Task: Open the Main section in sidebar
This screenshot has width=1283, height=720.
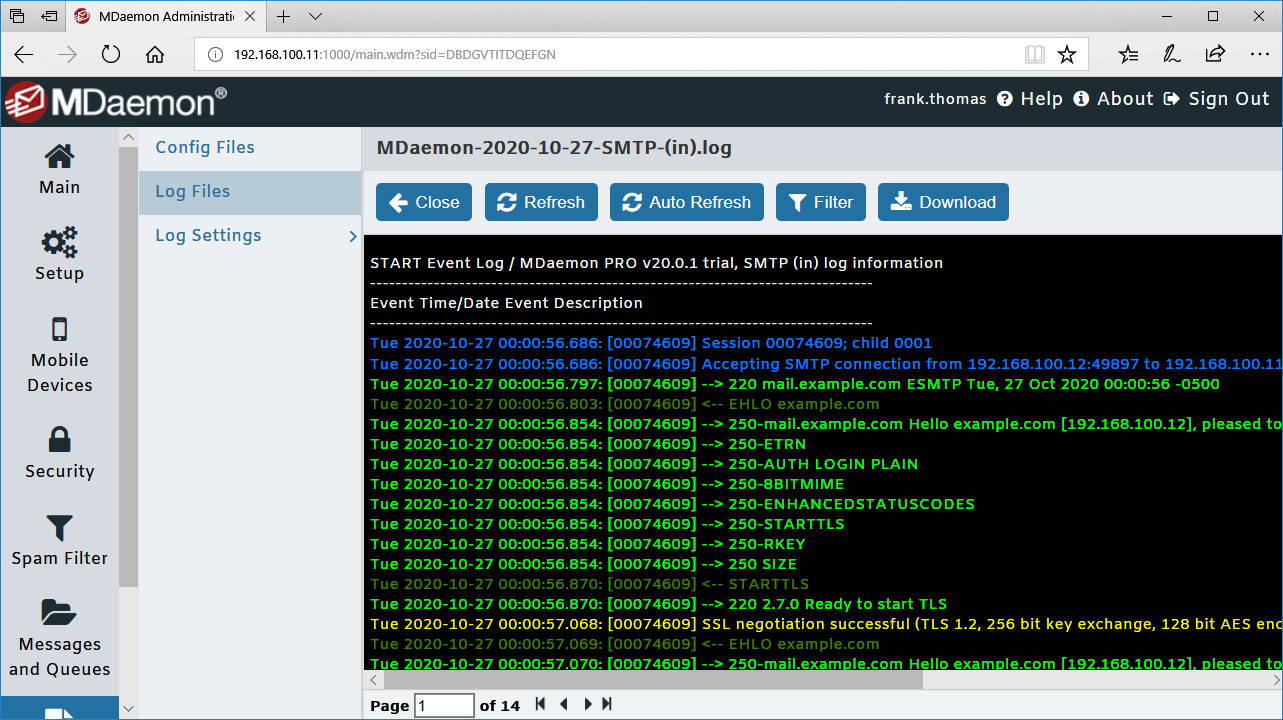Action: tap(59, 169)
